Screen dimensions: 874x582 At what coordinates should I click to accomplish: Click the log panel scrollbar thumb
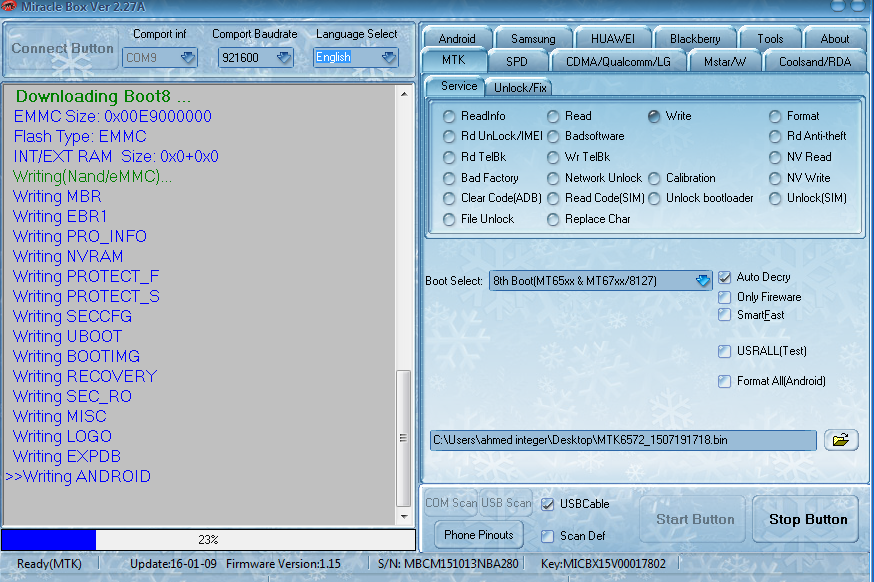(x=404, y=438)
